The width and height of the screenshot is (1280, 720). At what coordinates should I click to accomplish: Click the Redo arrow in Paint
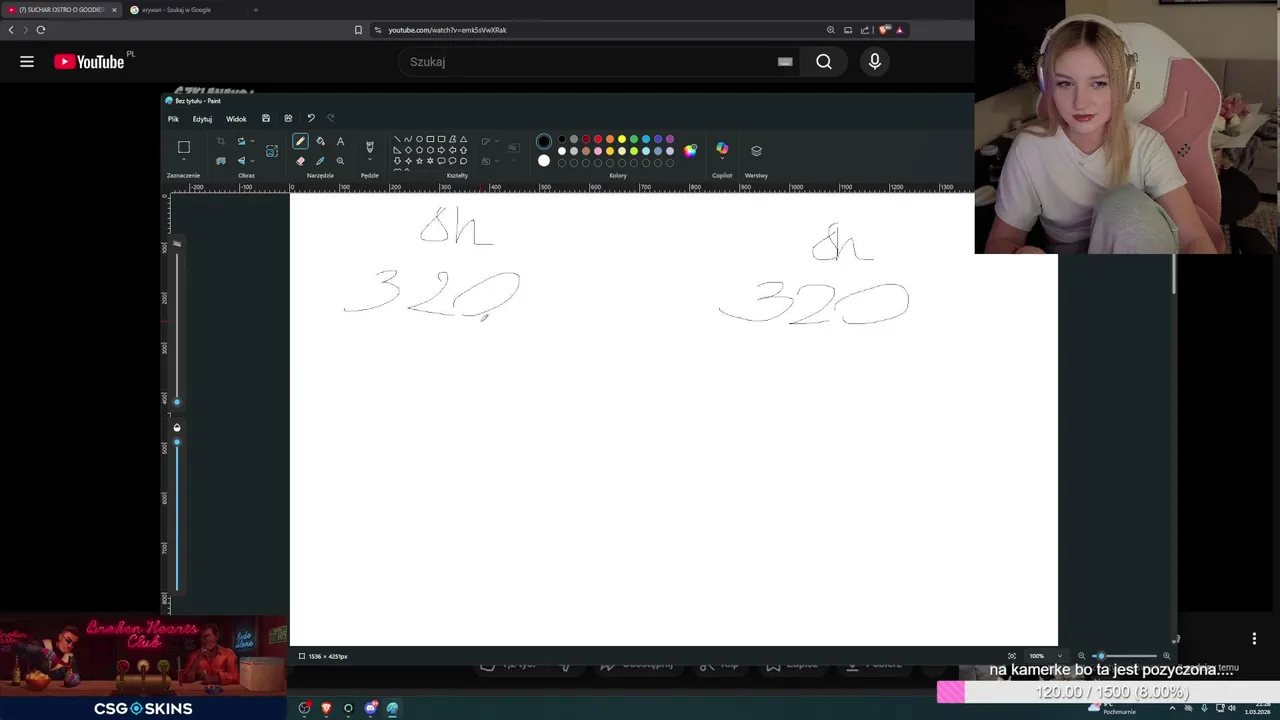point(331,118)
